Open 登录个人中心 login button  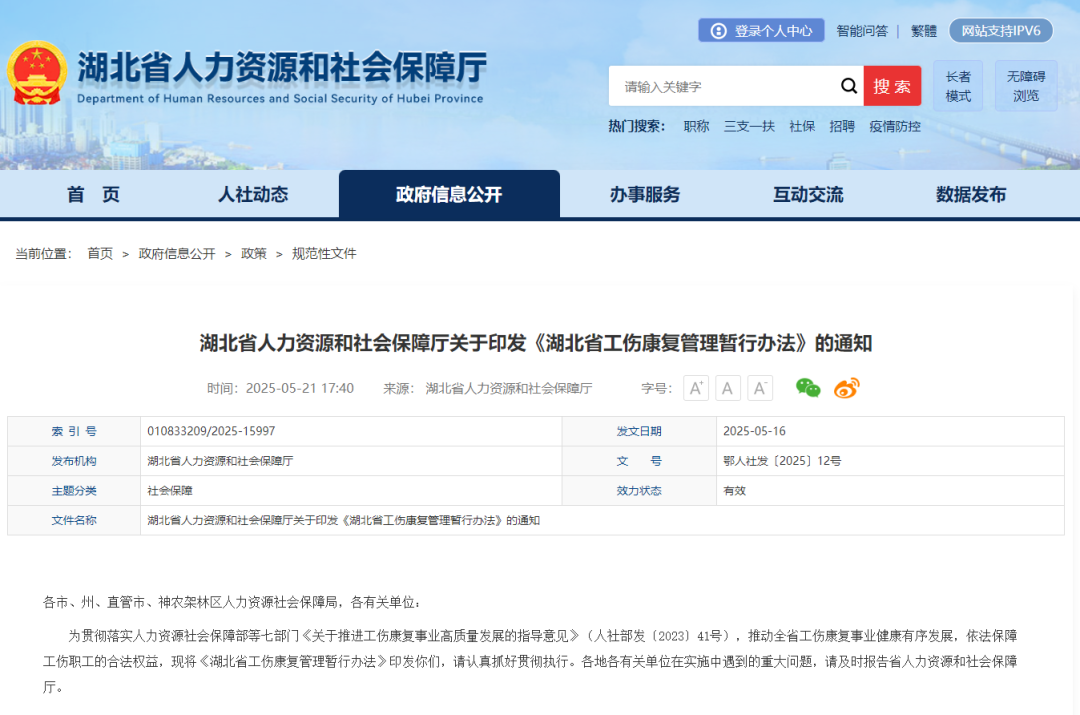[761, 31]
